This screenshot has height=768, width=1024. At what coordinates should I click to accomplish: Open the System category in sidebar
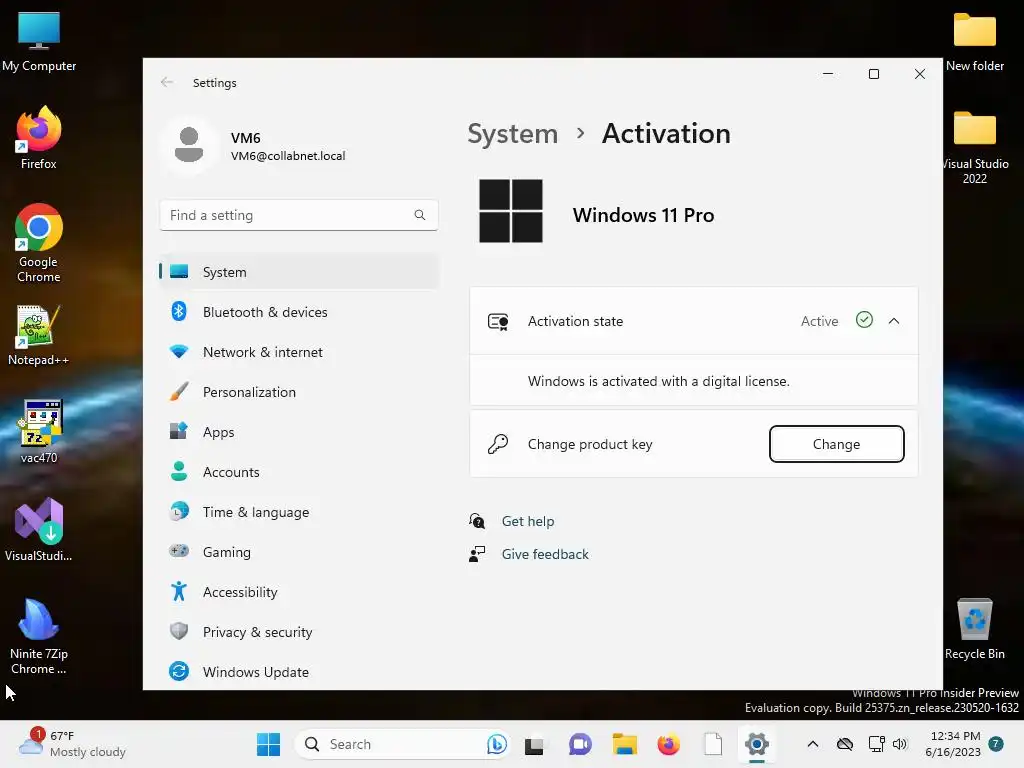298,272
